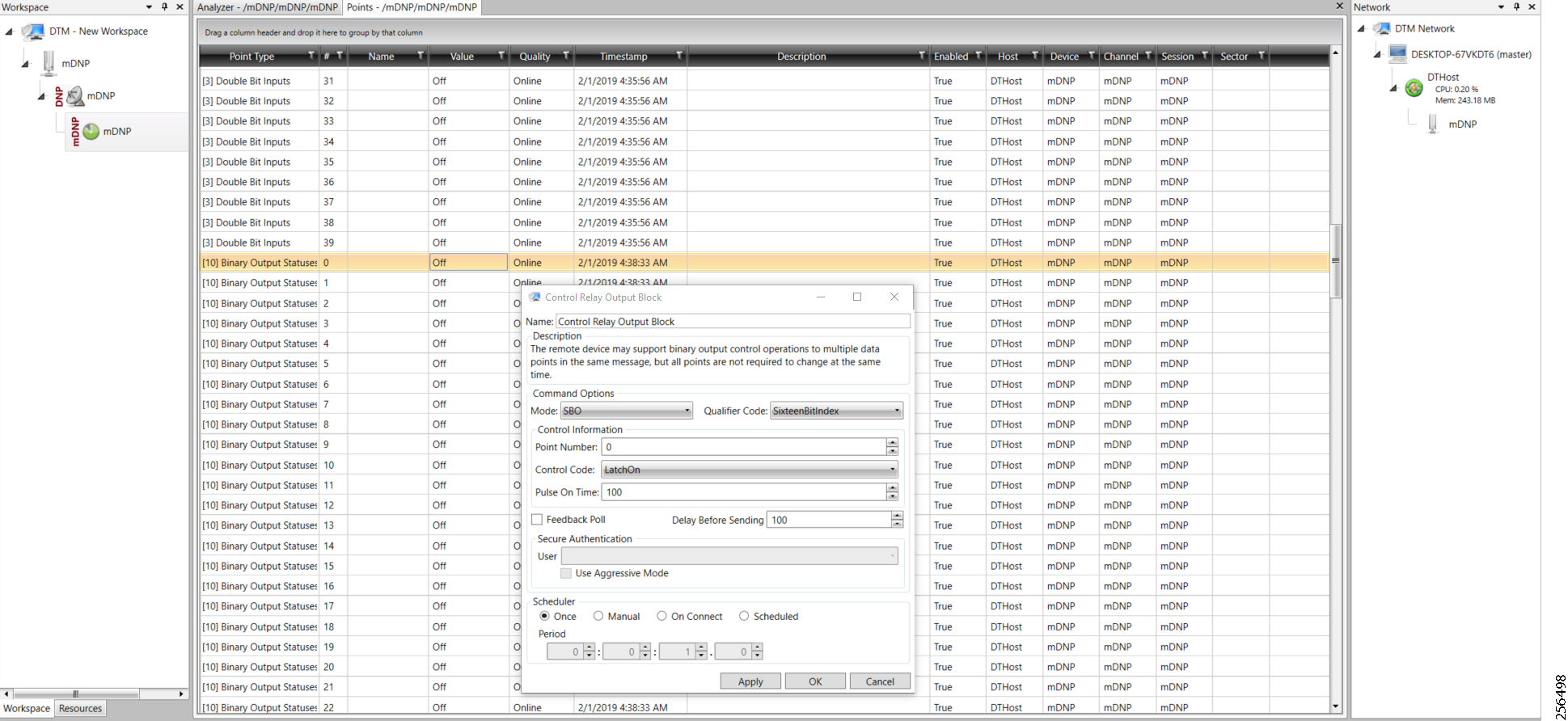Click the points table vertical scrollbar thumb
The width and height of the screenshot is (1568, 721).
(x=1335, y=261)
